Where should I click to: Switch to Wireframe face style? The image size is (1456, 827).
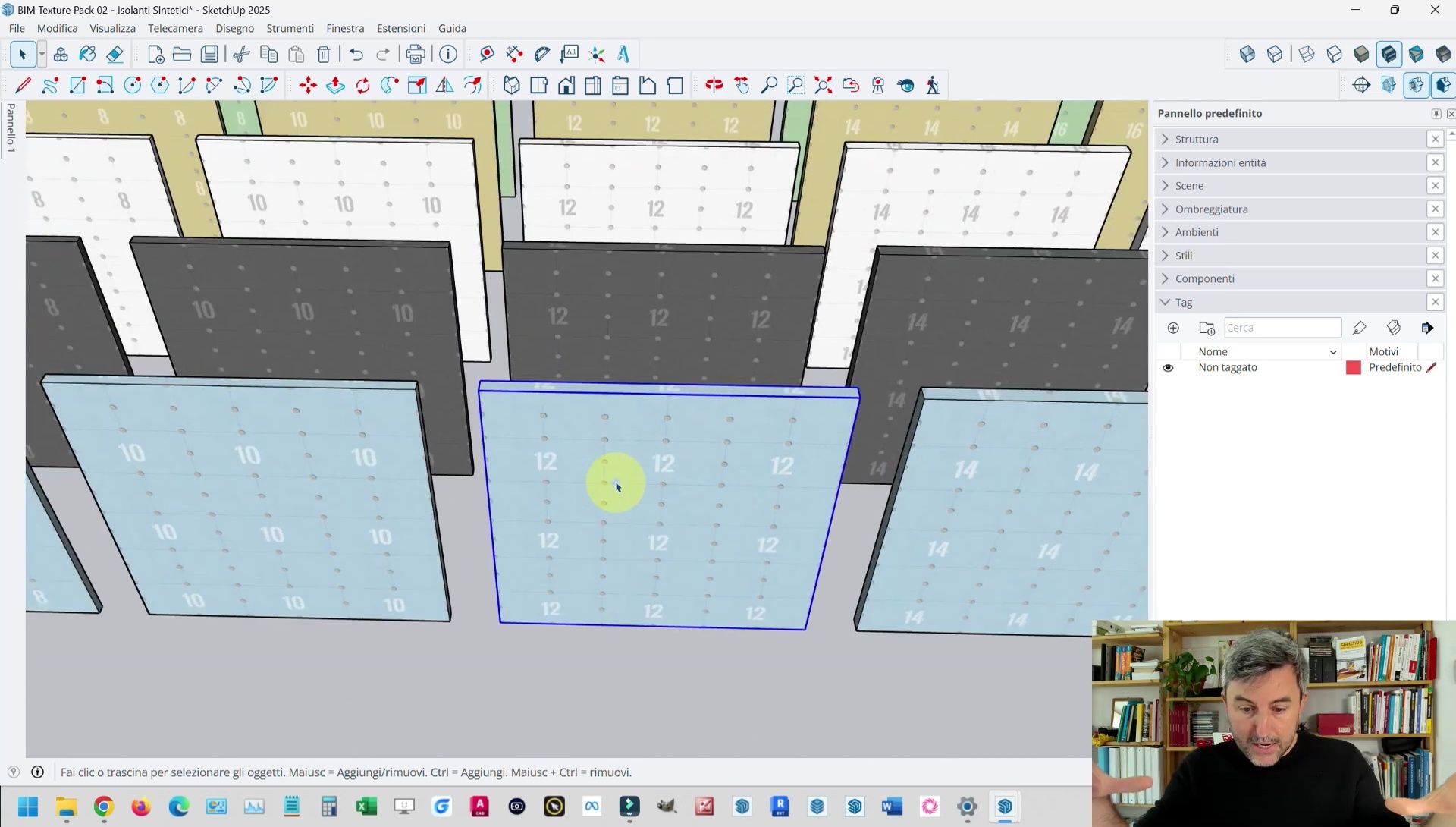(1307, 54)
